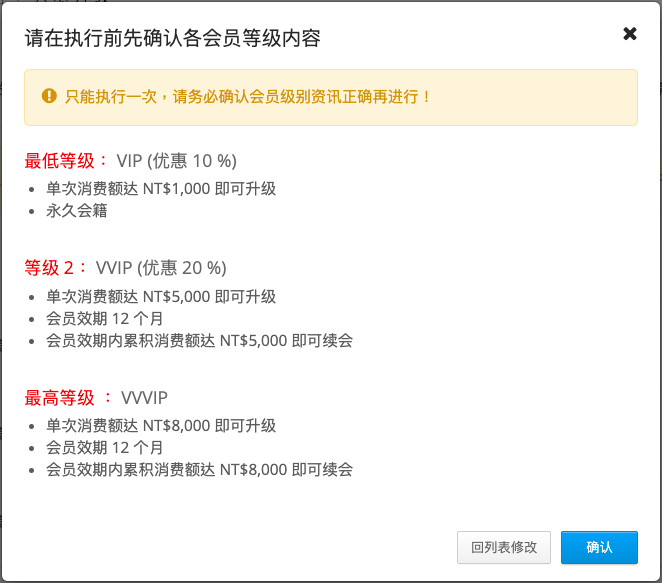Viewport: 662px width, 583px height.
Task: Click the VVVIP level name
Action: [x=144, y=398]
